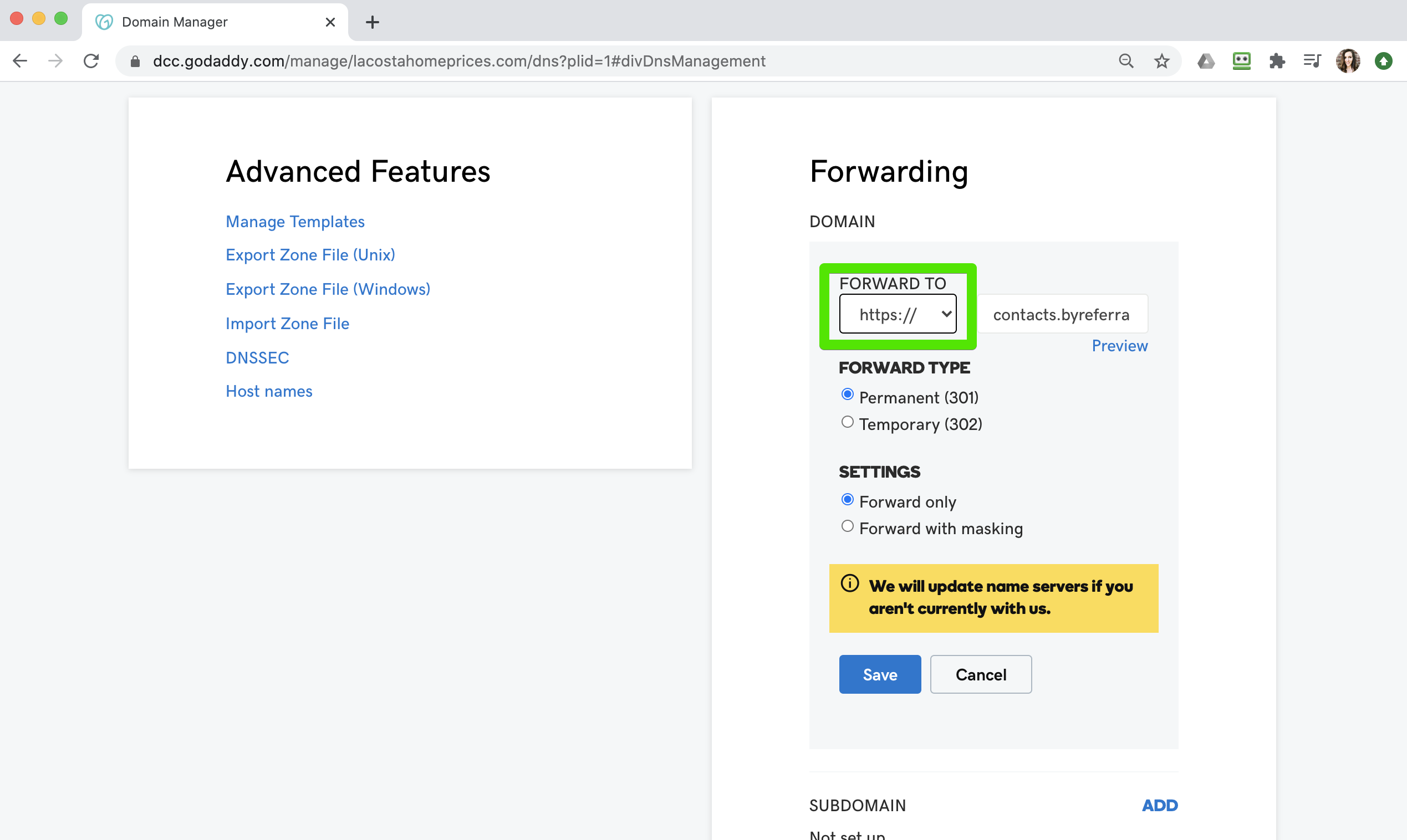Open a new browser tab

pos(372,22)
